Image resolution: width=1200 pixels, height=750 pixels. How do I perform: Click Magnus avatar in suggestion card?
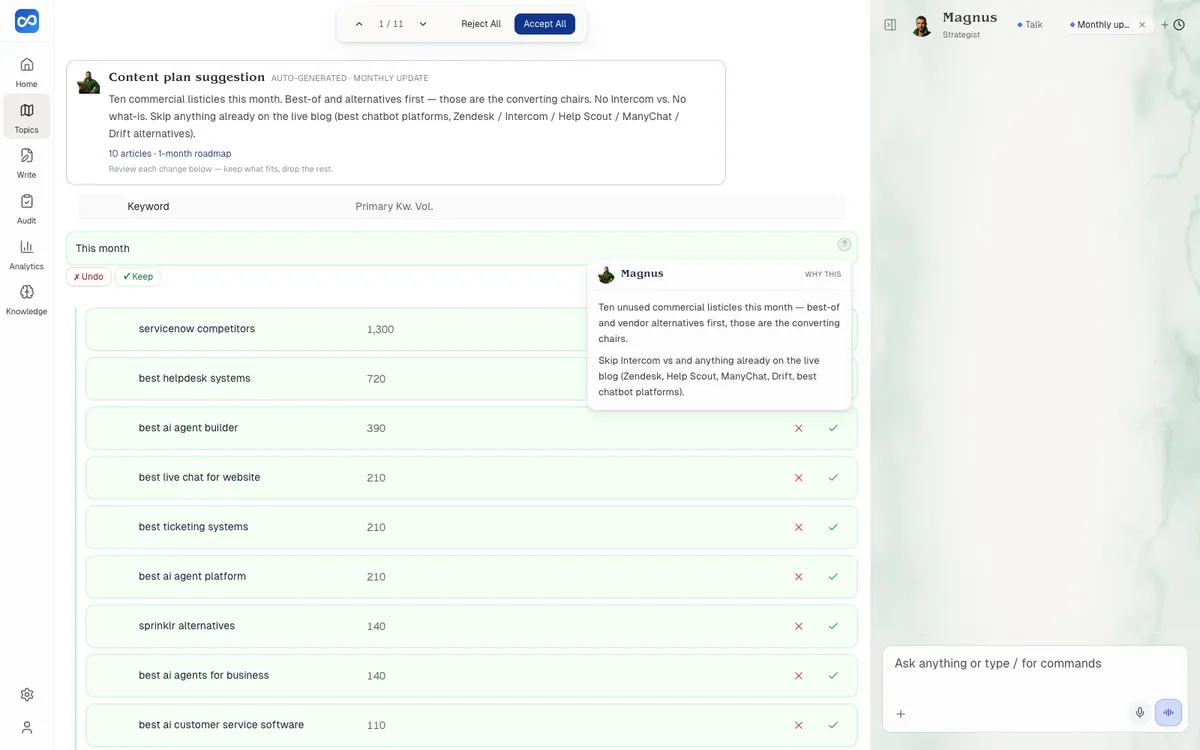(x=89, y=82)
